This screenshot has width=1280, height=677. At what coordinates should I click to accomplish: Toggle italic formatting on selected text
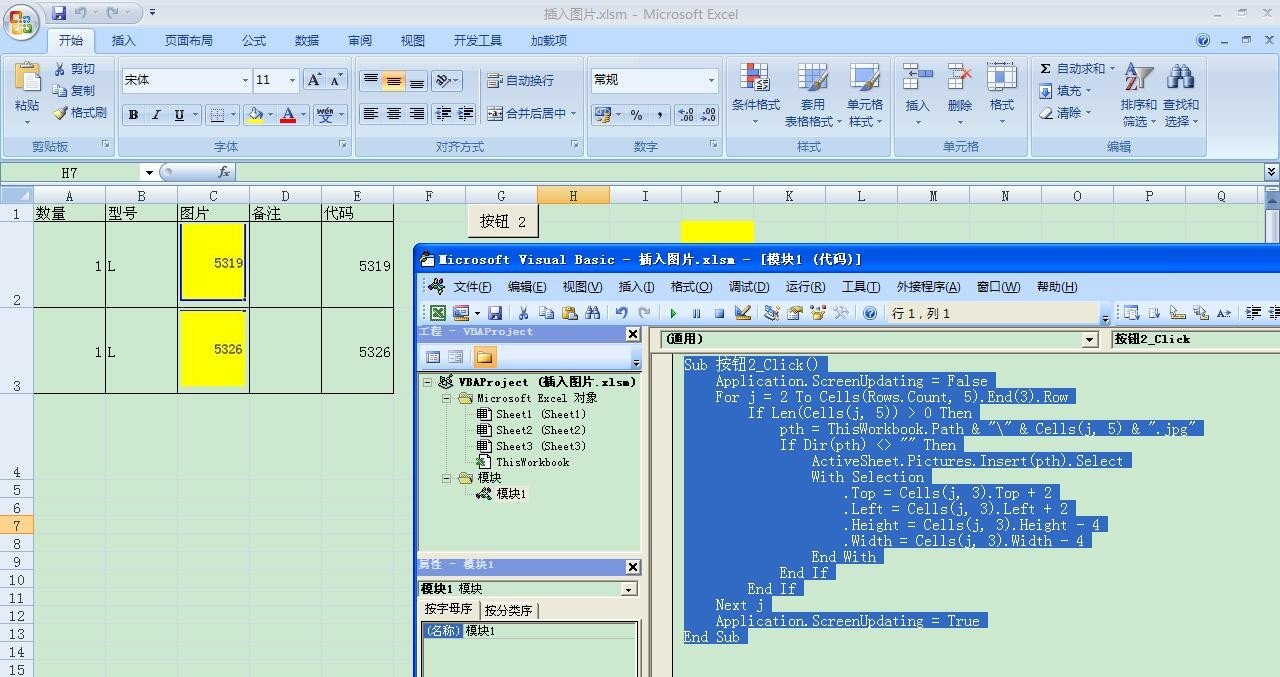tap(154, 114)
